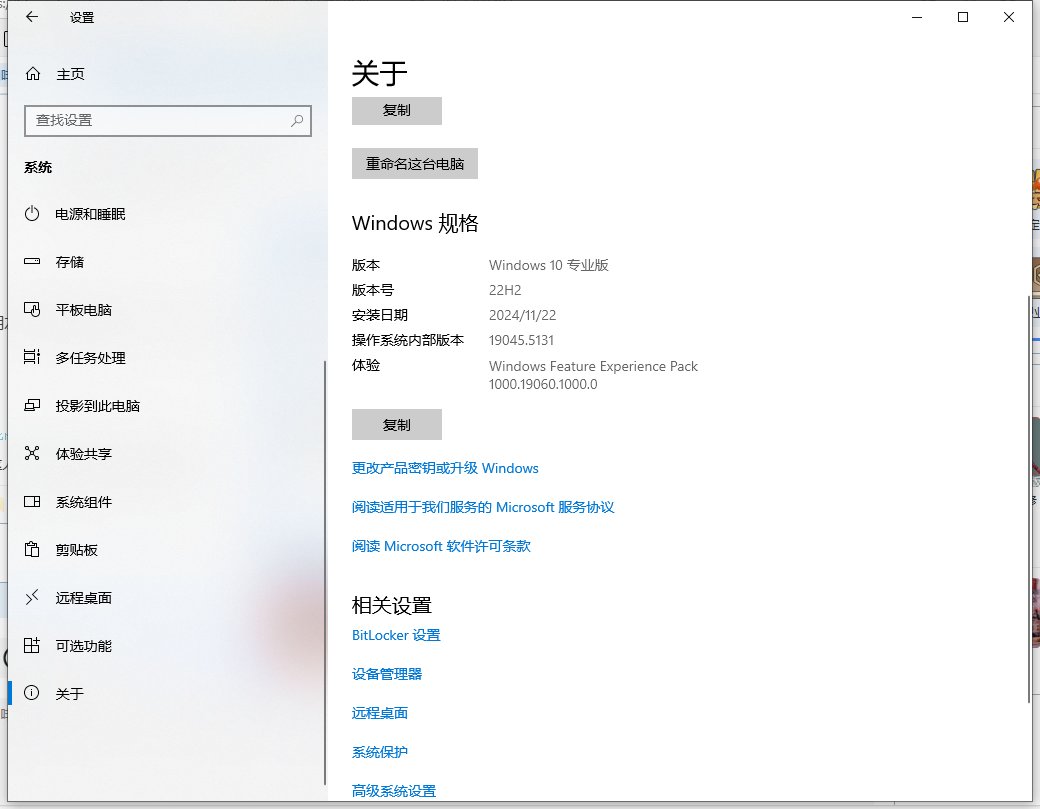Click the sharing icon for 体验共享
The width and height of the screenshot is (1040, 809).
click(x=32, y=453)
